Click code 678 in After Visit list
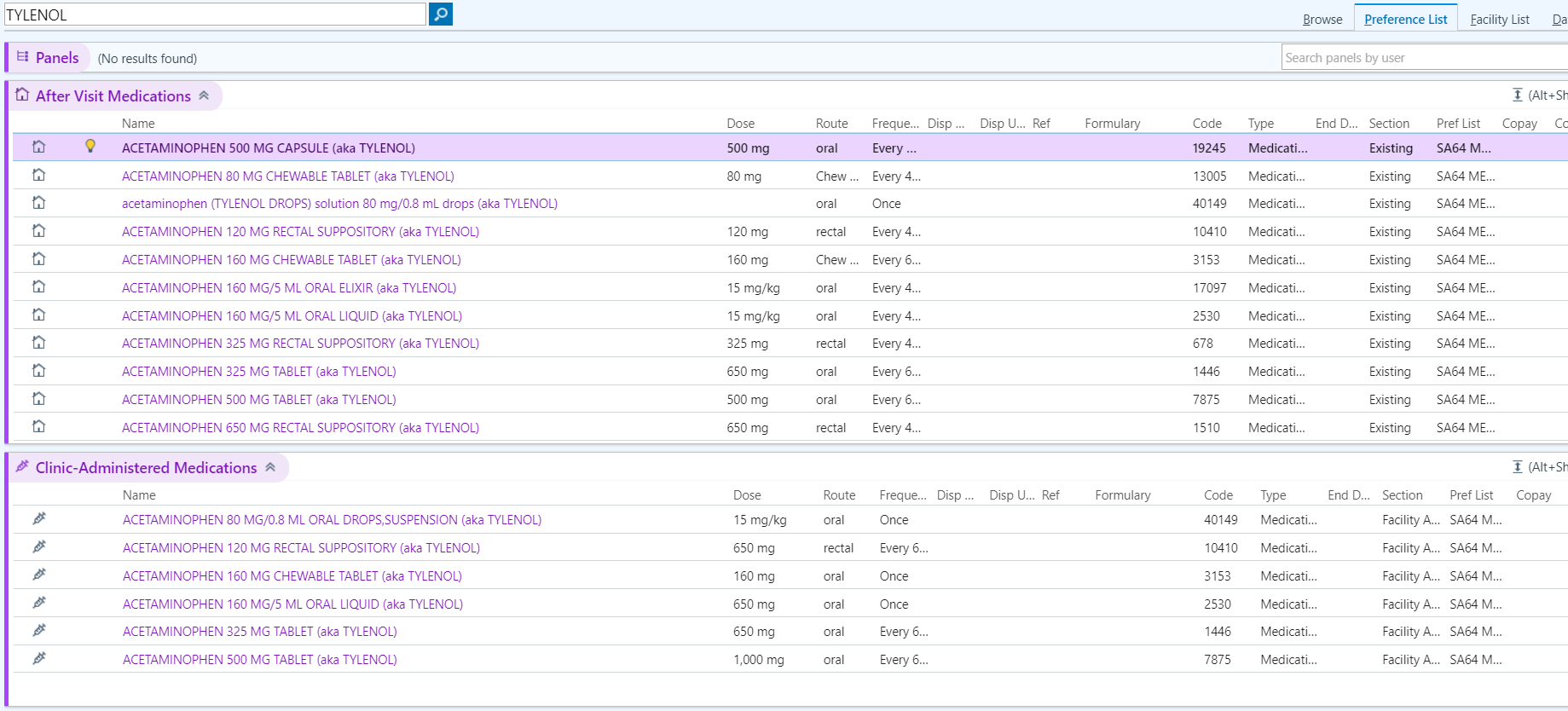 click(1202, 344)
